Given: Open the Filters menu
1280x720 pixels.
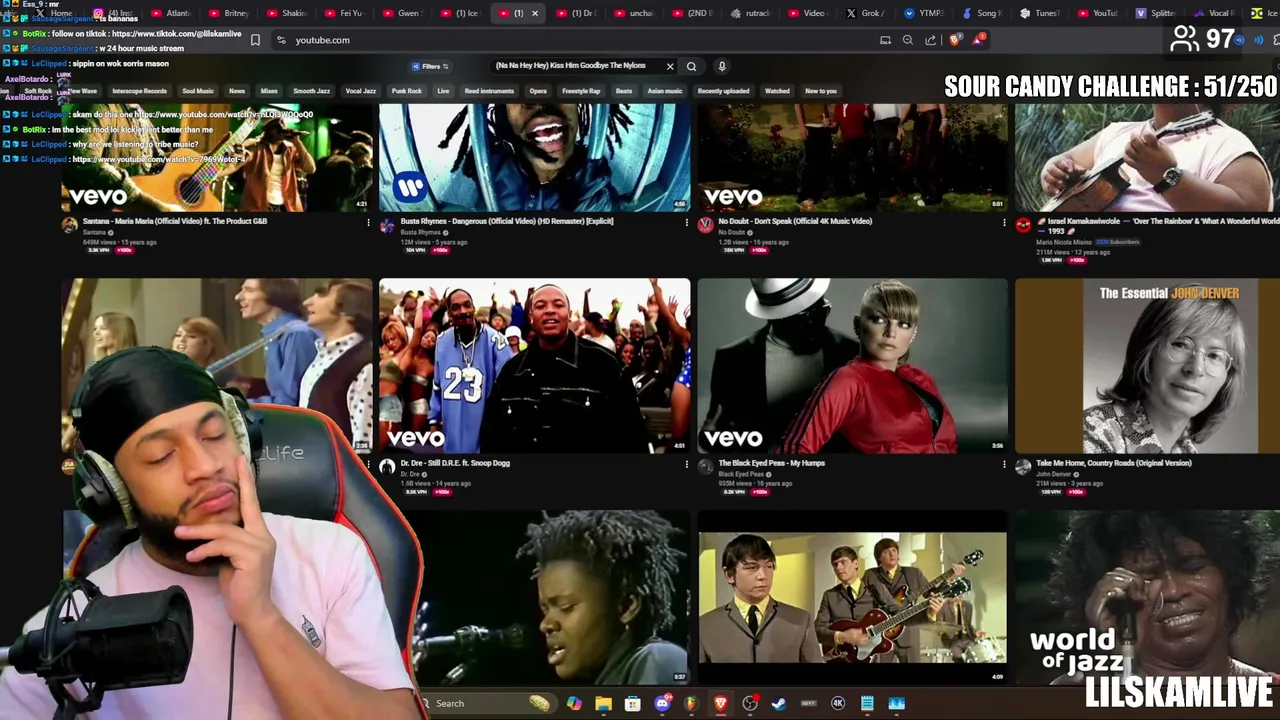Looking at the screenshot, I should coord(431,66).
